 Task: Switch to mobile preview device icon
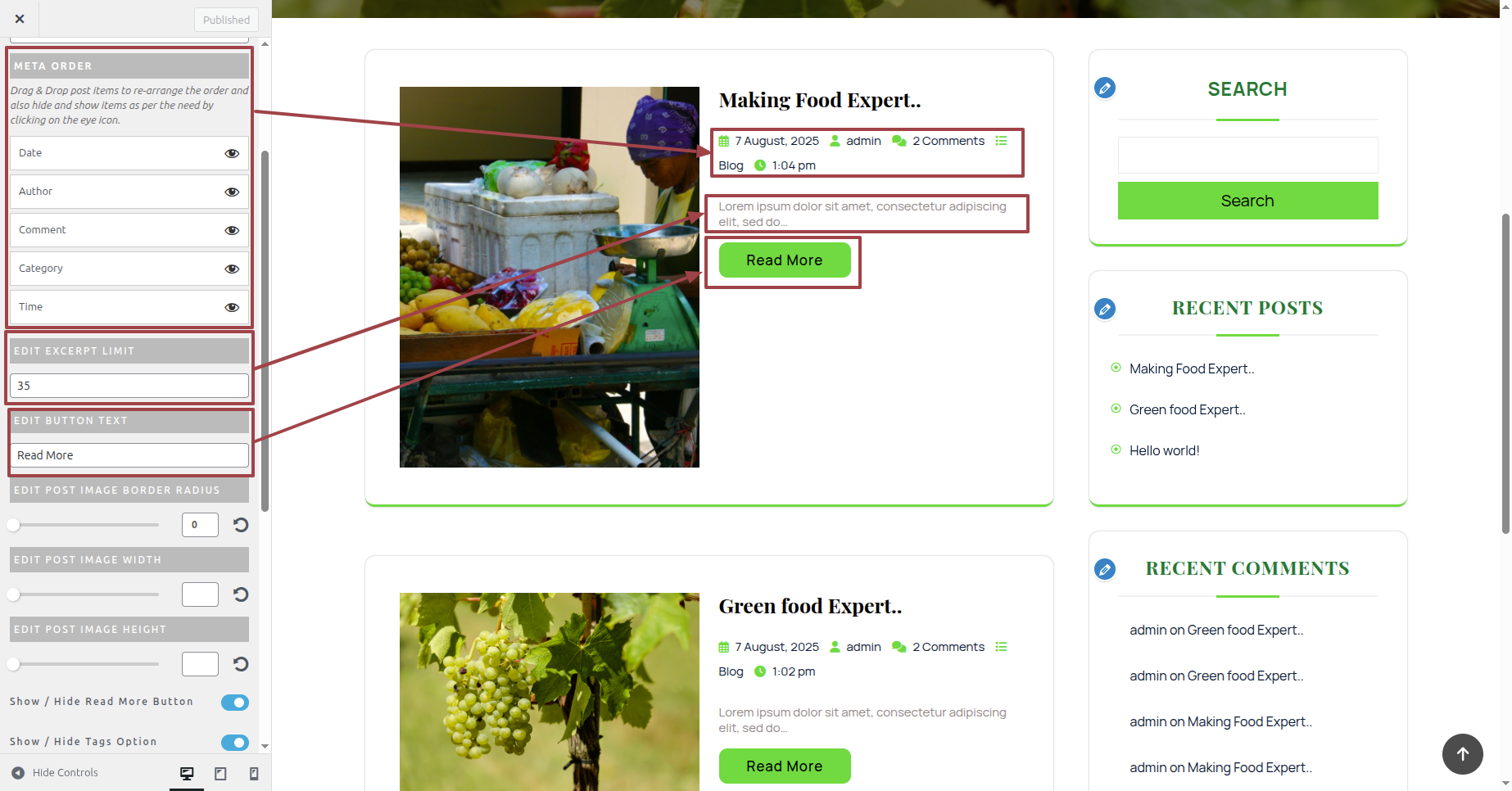pos(254,774)
